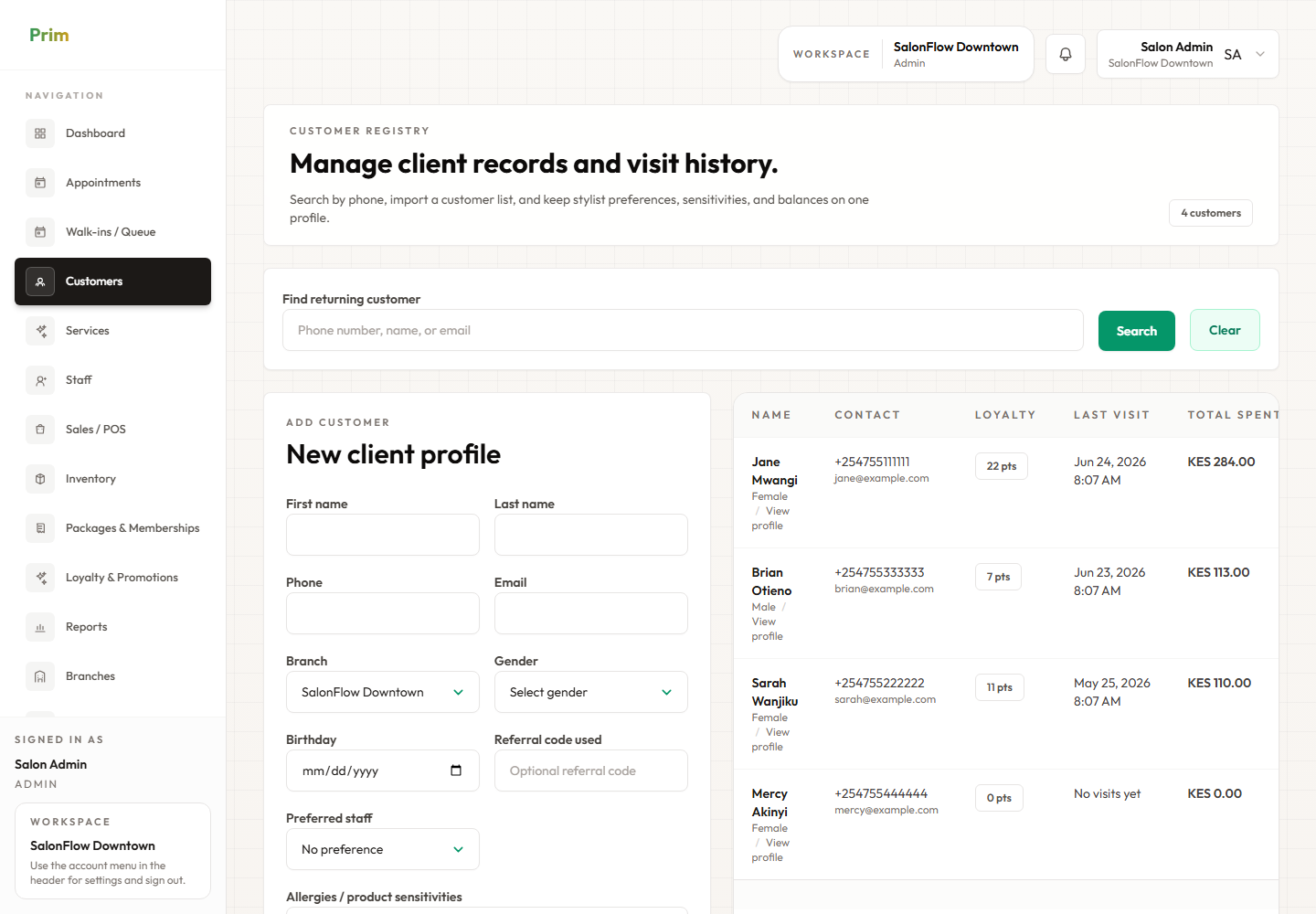Click the Staff icon in sidebar
This screenshot has height=914, width=1316.
[x=40, y=380]
